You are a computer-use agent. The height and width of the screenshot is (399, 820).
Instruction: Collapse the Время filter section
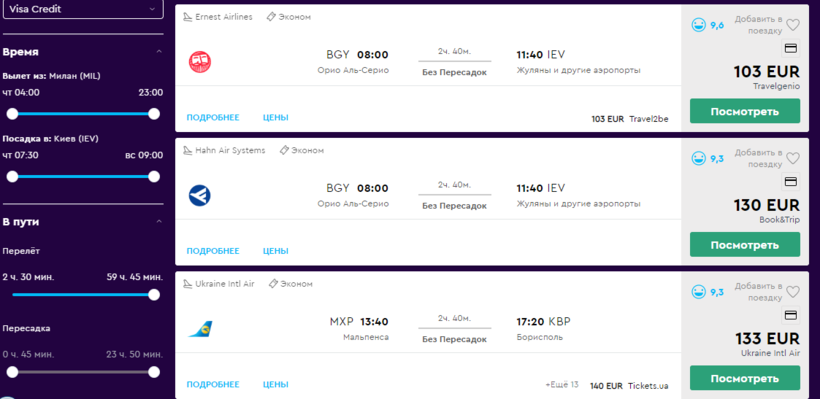(x=159, y=52)
